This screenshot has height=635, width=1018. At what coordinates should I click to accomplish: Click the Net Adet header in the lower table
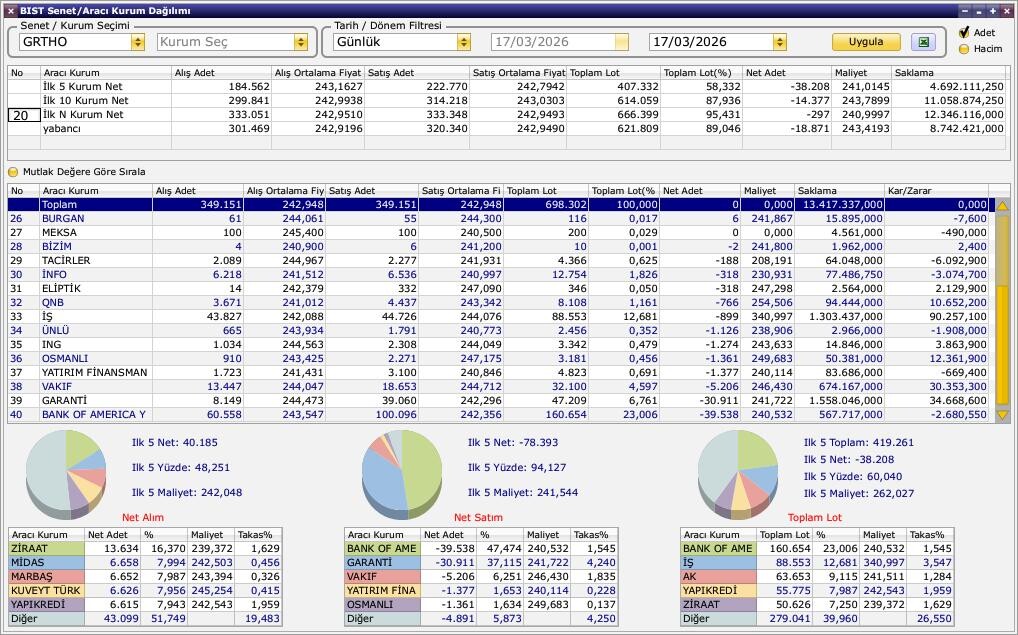coord(699,190)
